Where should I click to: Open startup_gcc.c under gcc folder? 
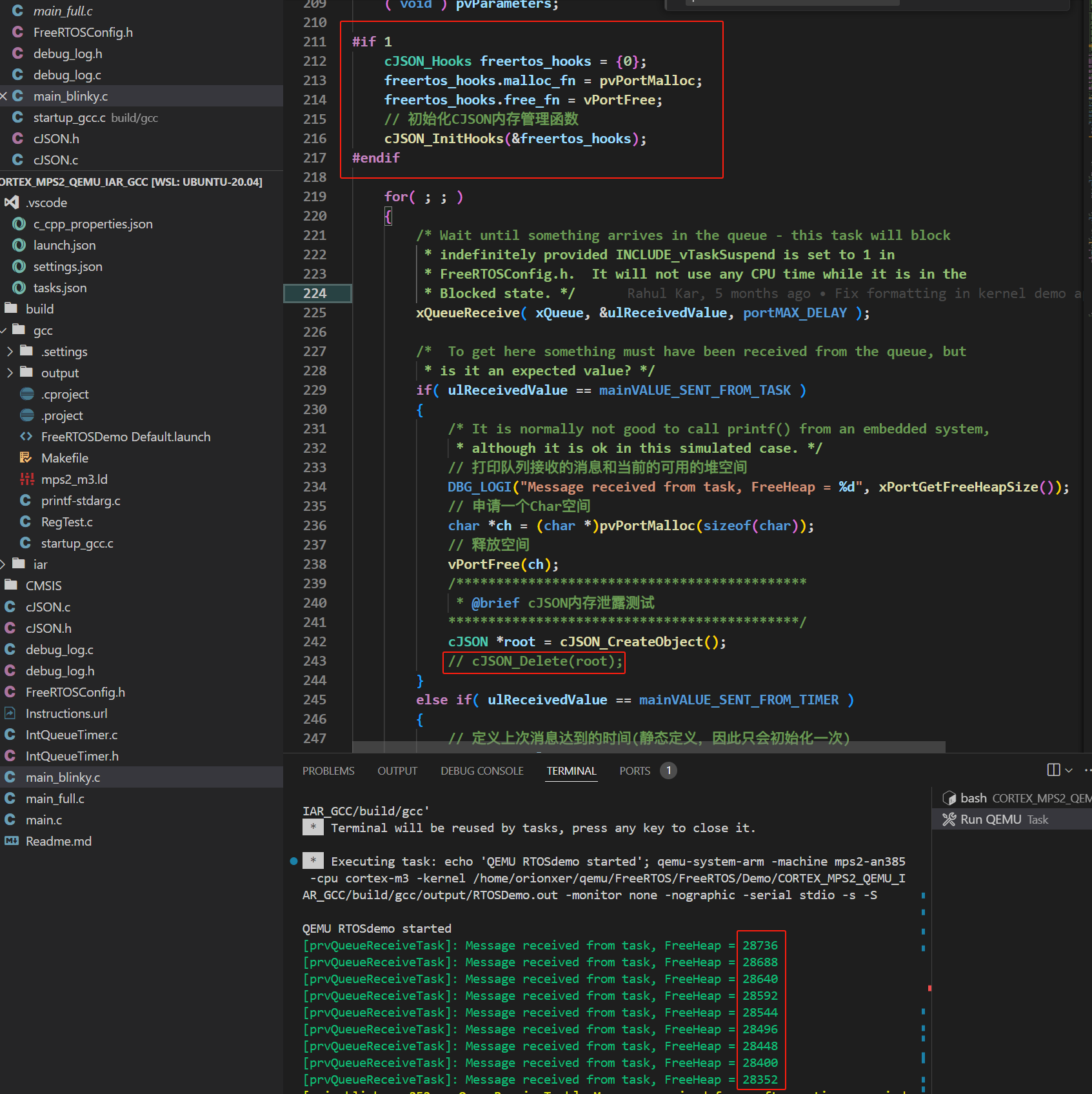coord(77,543)
